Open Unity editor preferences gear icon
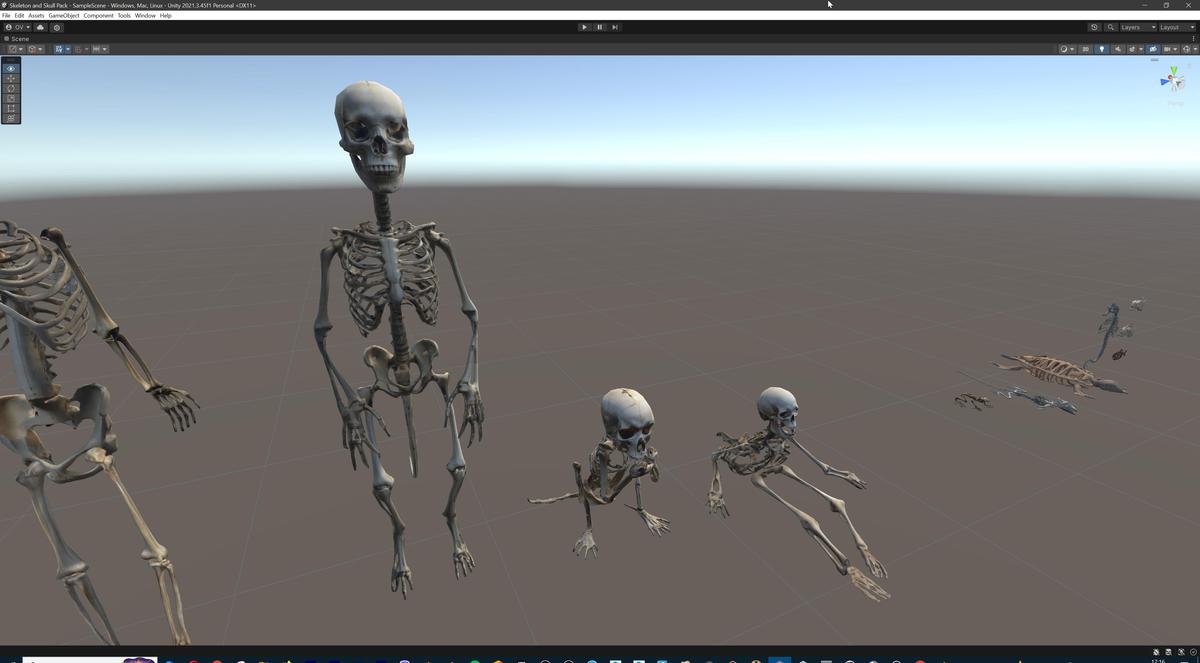Image resolution: width=1200 pixels, height=663 pixels. tap(57, 27)
